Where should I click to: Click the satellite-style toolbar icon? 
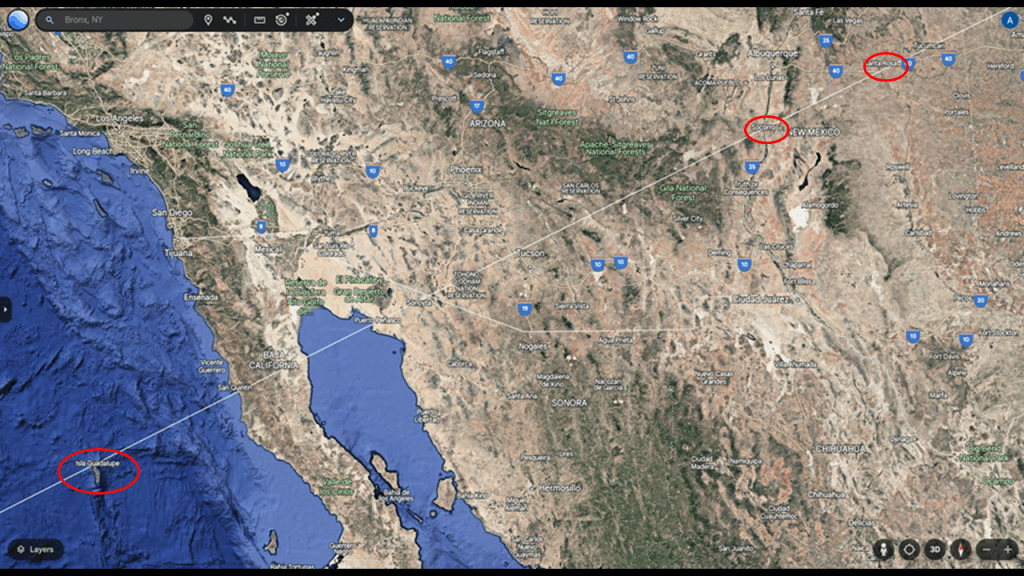coord(312,20)
